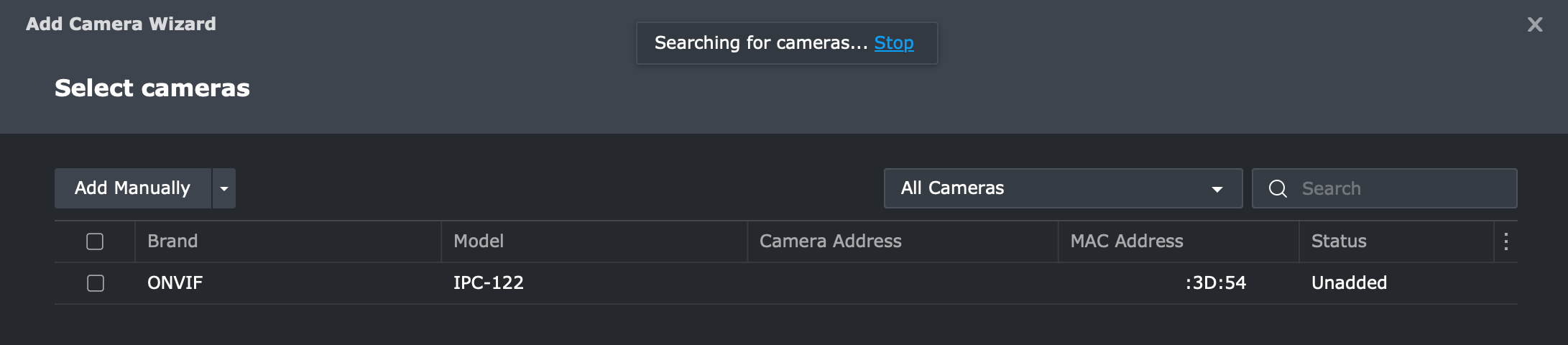Click the magnifier icon in search box

coord(1278,188)
